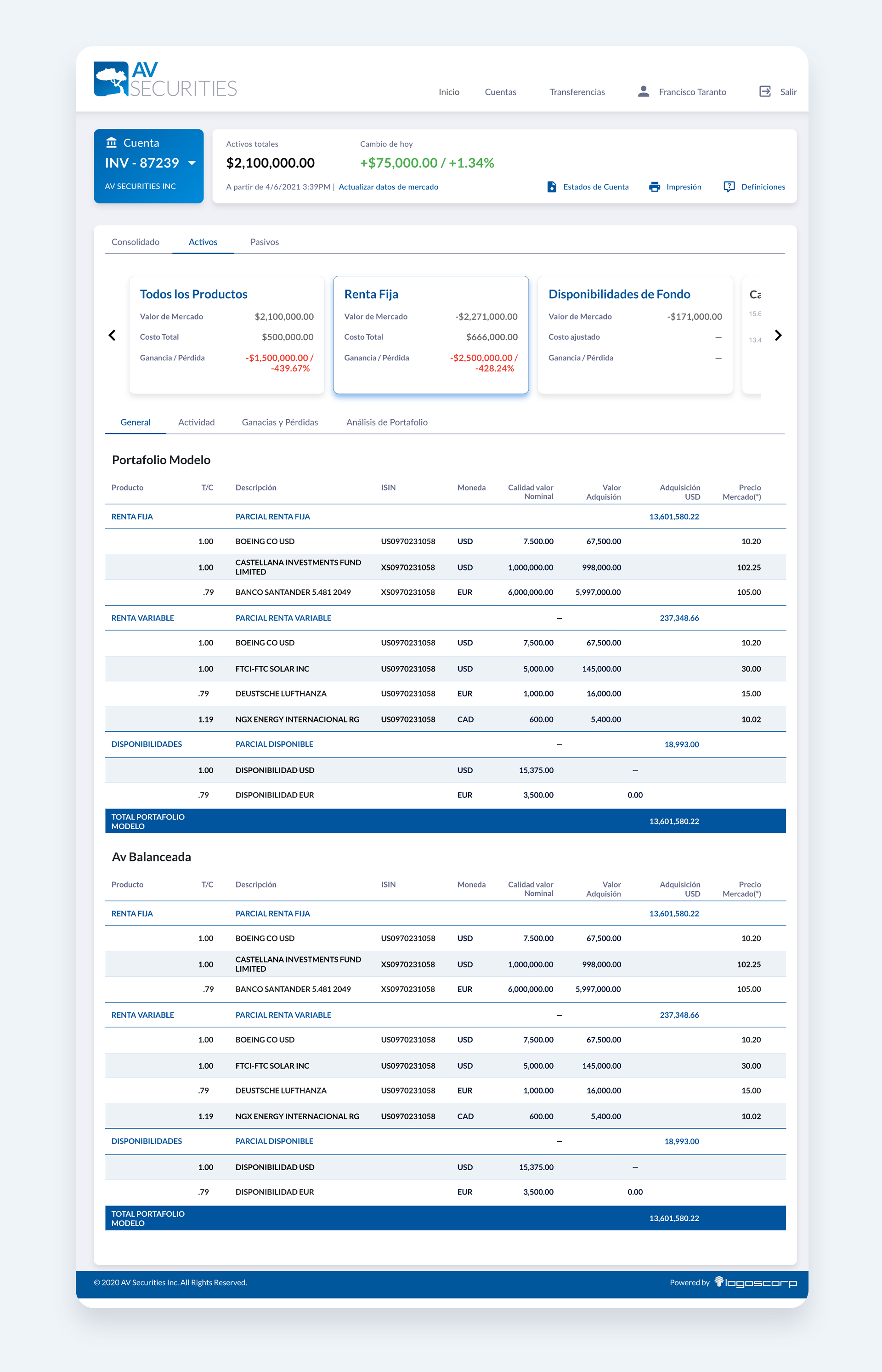Click the Salir logout icon
The image size is (882, 1372).
point(764,91)
